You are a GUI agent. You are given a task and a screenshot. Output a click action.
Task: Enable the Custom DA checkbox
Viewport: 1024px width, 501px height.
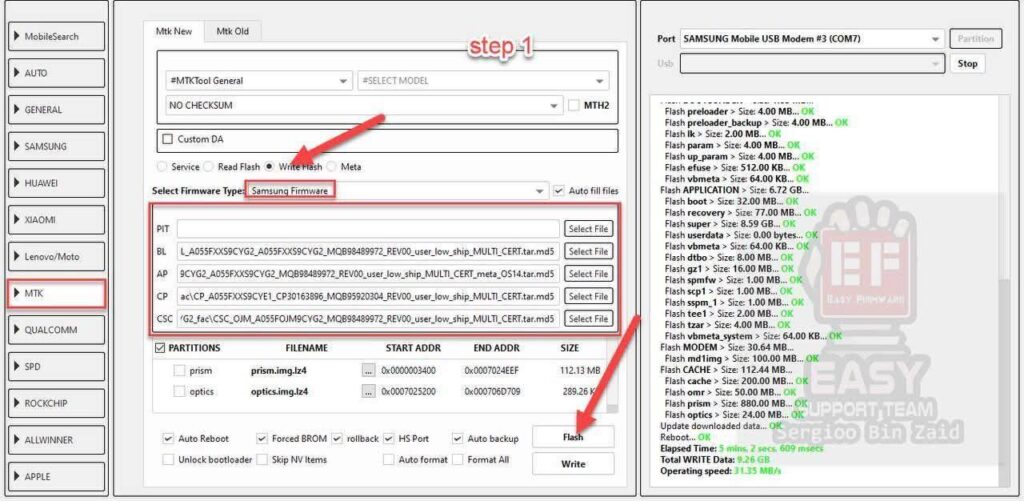168,139
